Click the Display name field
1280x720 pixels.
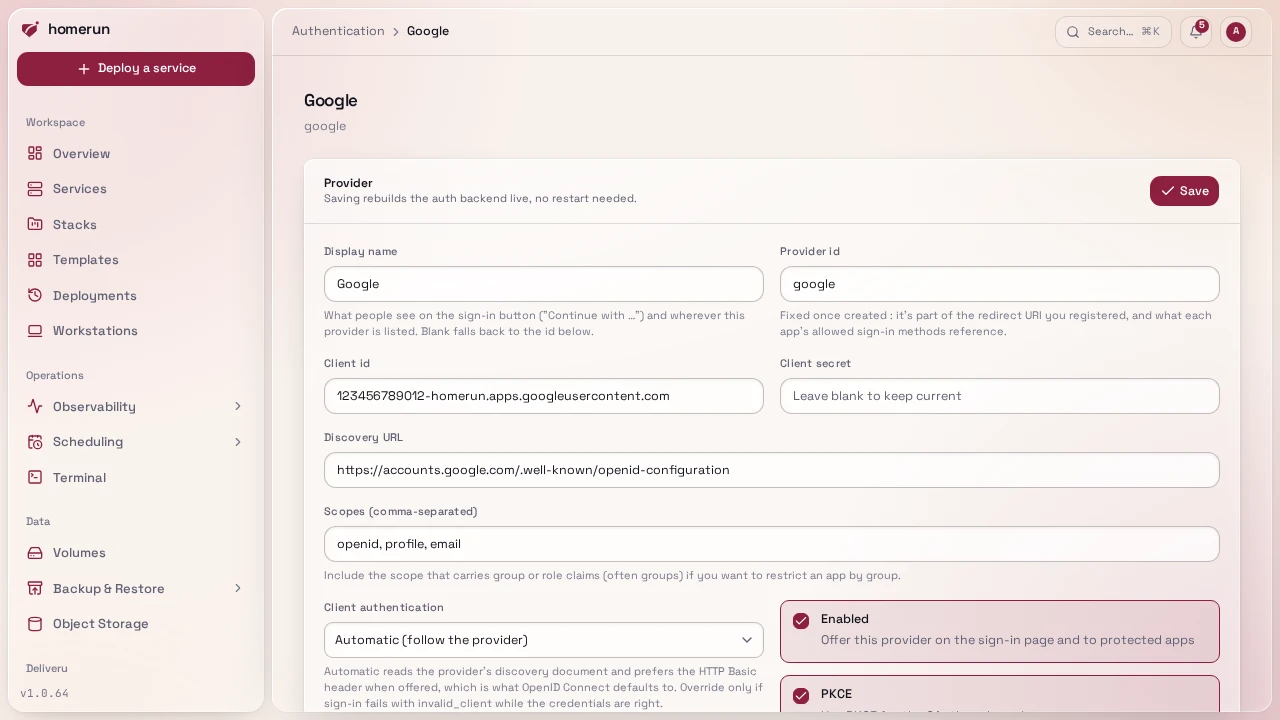[544, 284]
